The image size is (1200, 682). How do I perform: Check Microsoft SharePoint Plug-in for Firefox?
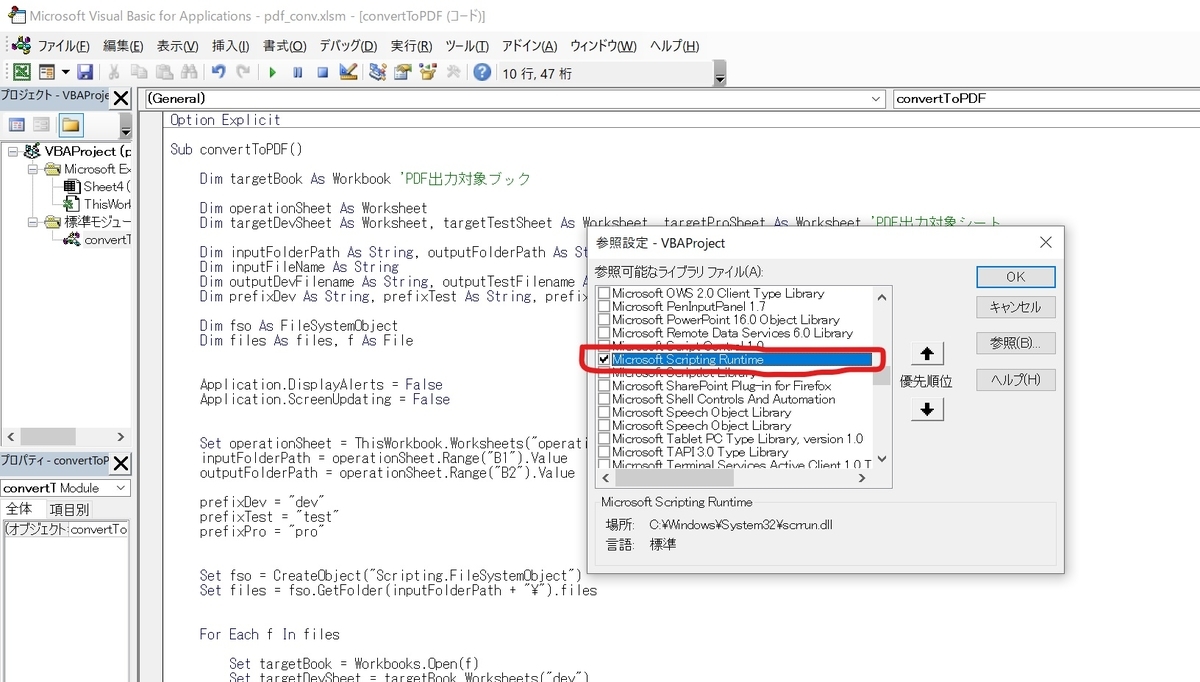click(603, 386)
